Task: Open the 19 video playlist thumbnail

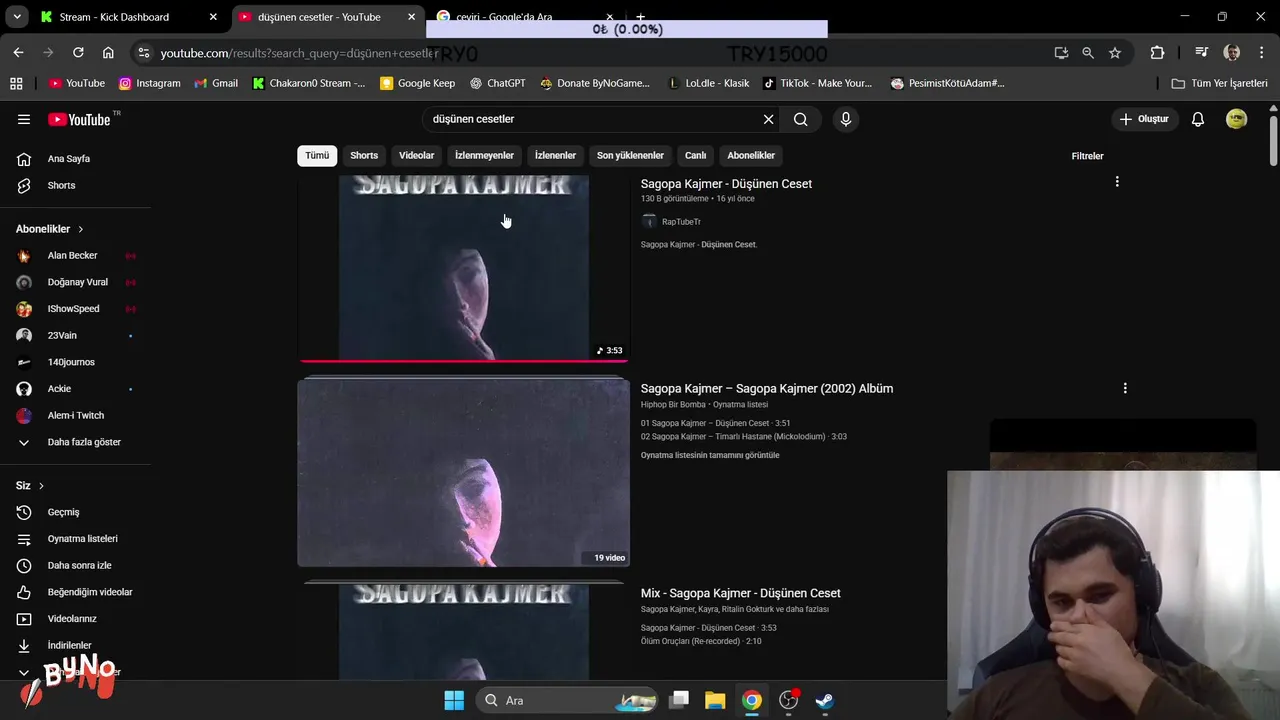Action: tap(463, 473)
